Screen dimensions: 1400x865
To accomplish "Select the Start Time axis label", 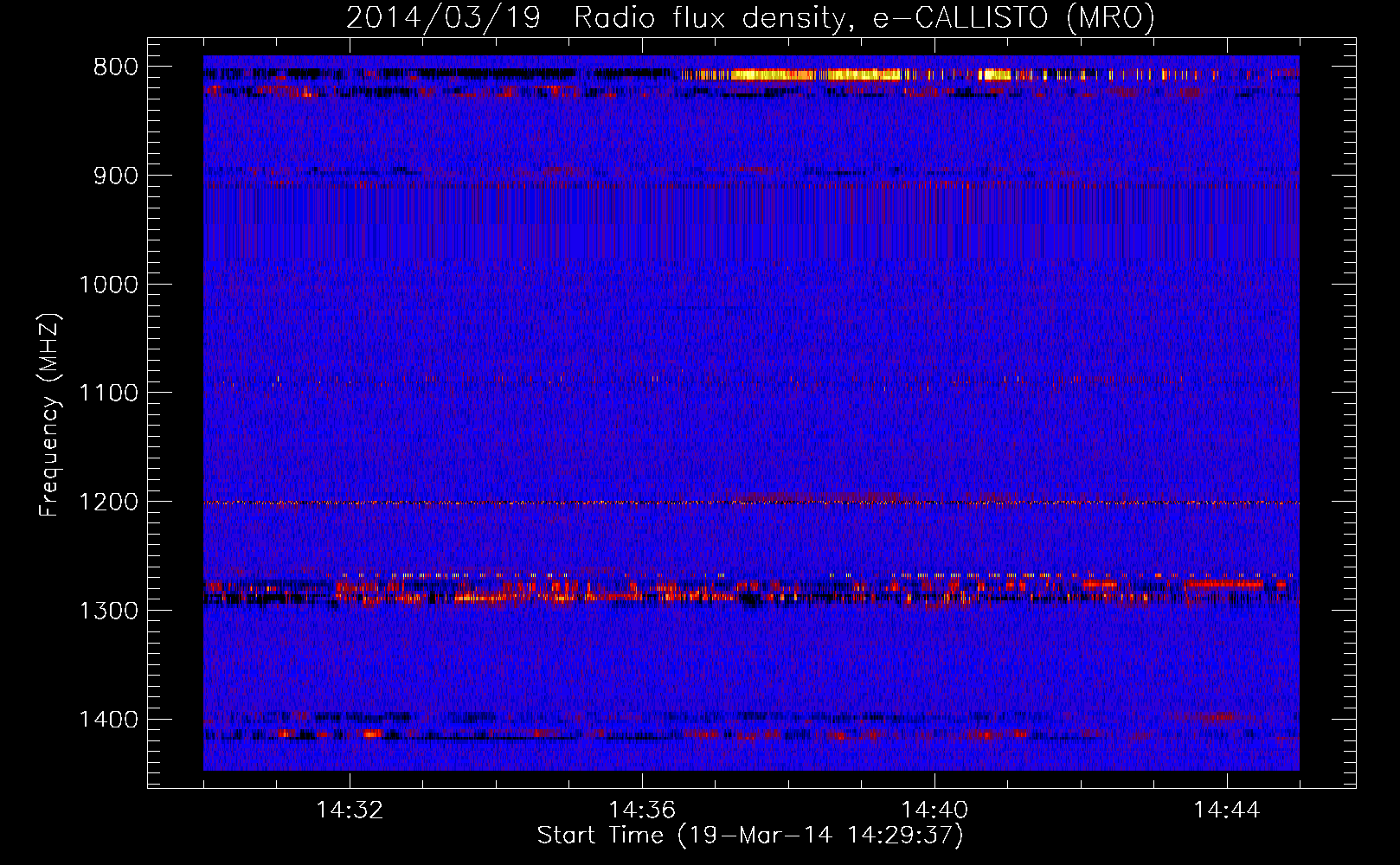I will (750, 836).
